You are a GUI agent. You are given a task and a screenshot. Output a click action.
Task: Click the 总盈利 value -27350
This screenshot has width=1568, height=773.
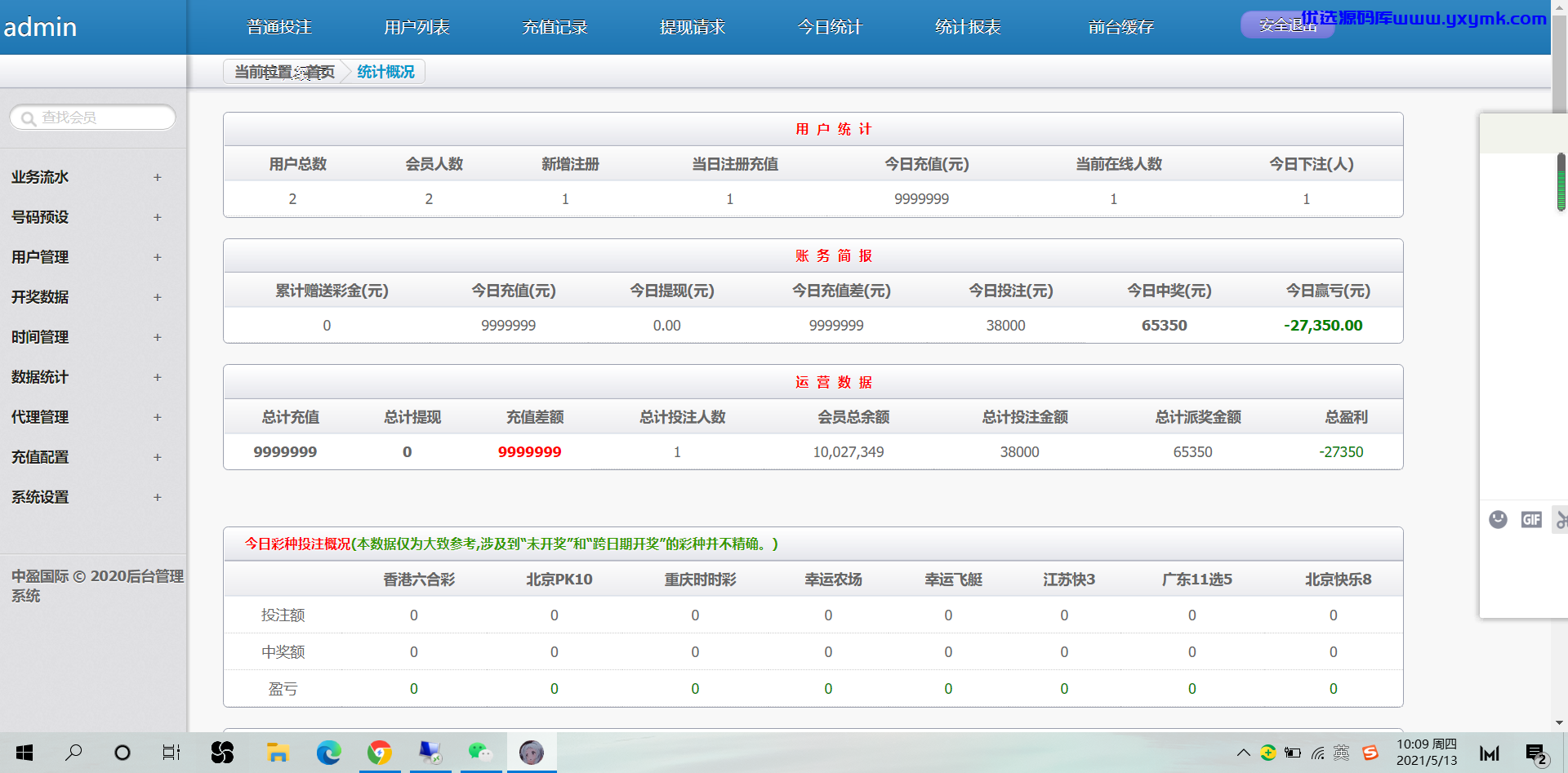pos(1341,451)
